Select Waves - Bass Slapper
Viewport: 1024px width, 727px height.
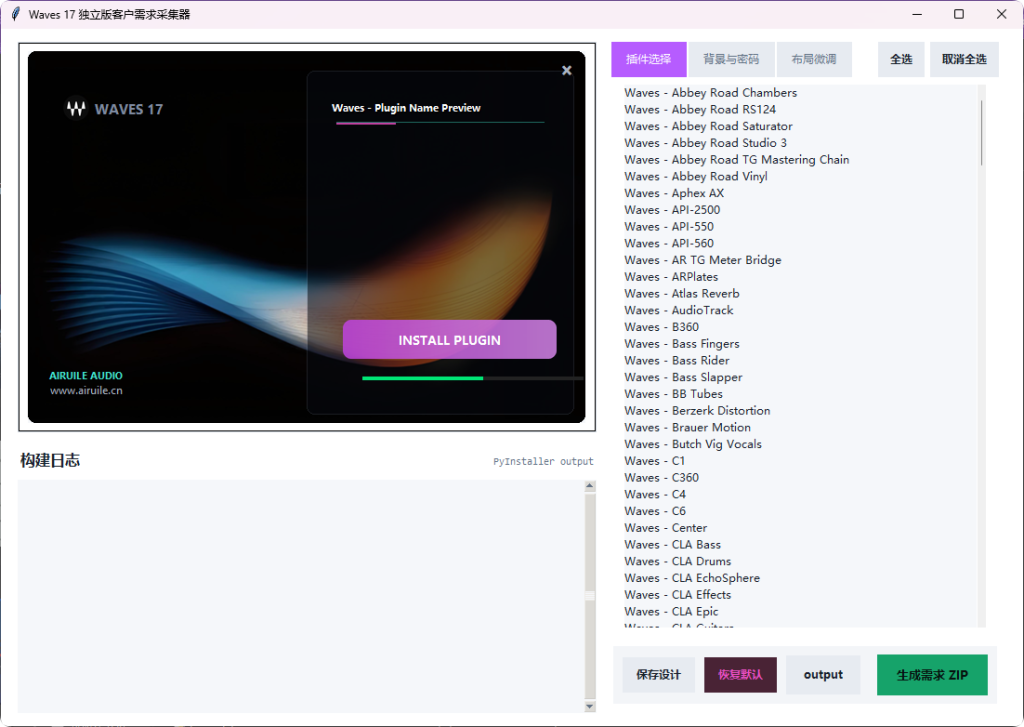click(683, 378)
